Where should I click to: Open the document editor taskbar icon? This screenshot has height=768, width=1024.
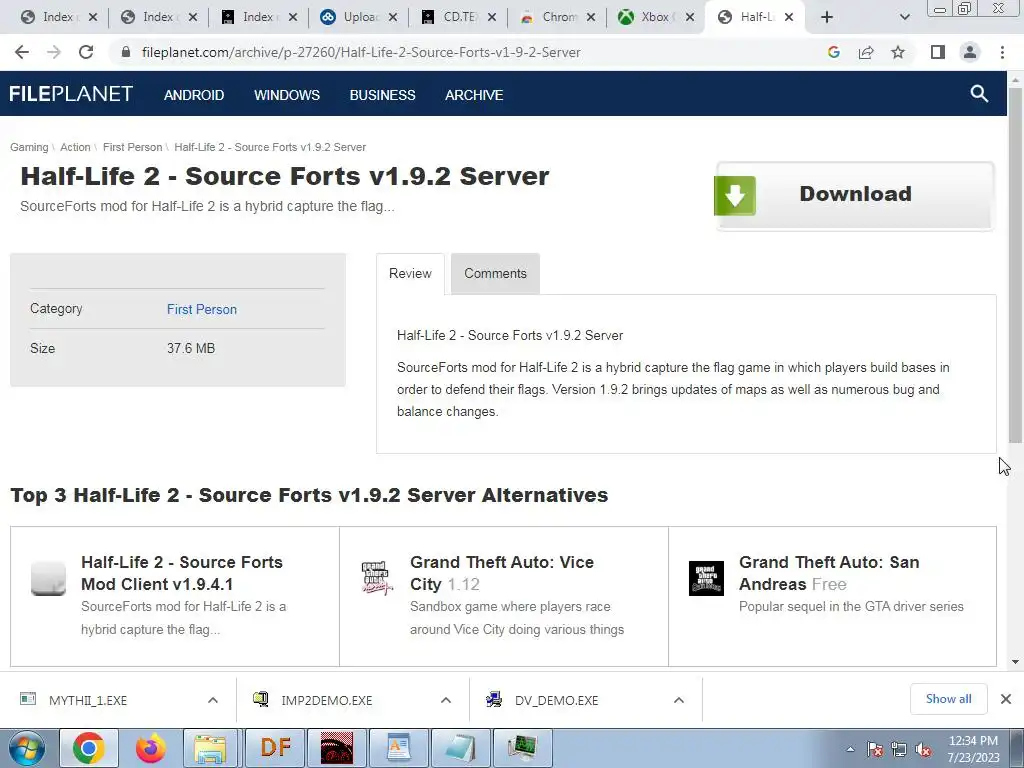tap(398, 748)
